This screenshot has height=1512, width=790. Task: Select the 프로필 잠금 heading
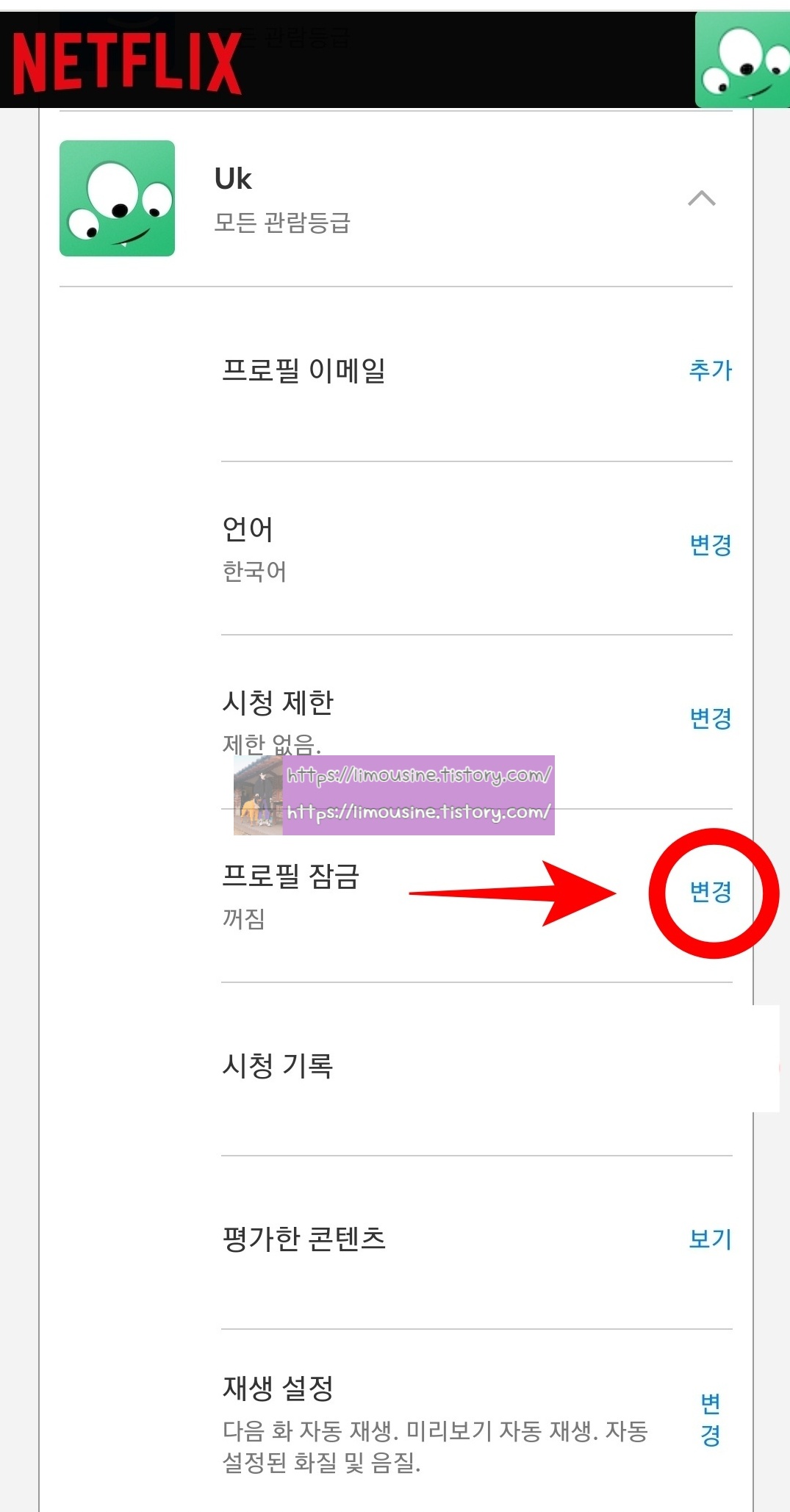(291, 876)
